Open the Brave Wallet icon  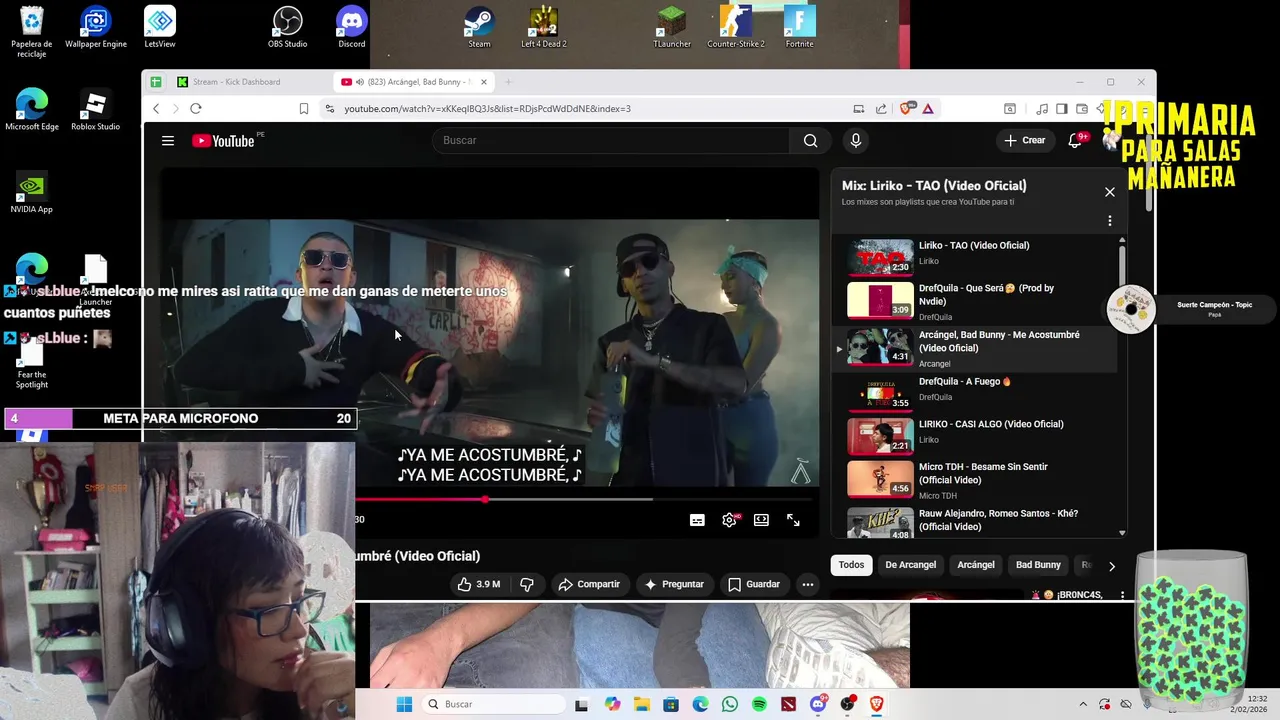coord(1081,109)
